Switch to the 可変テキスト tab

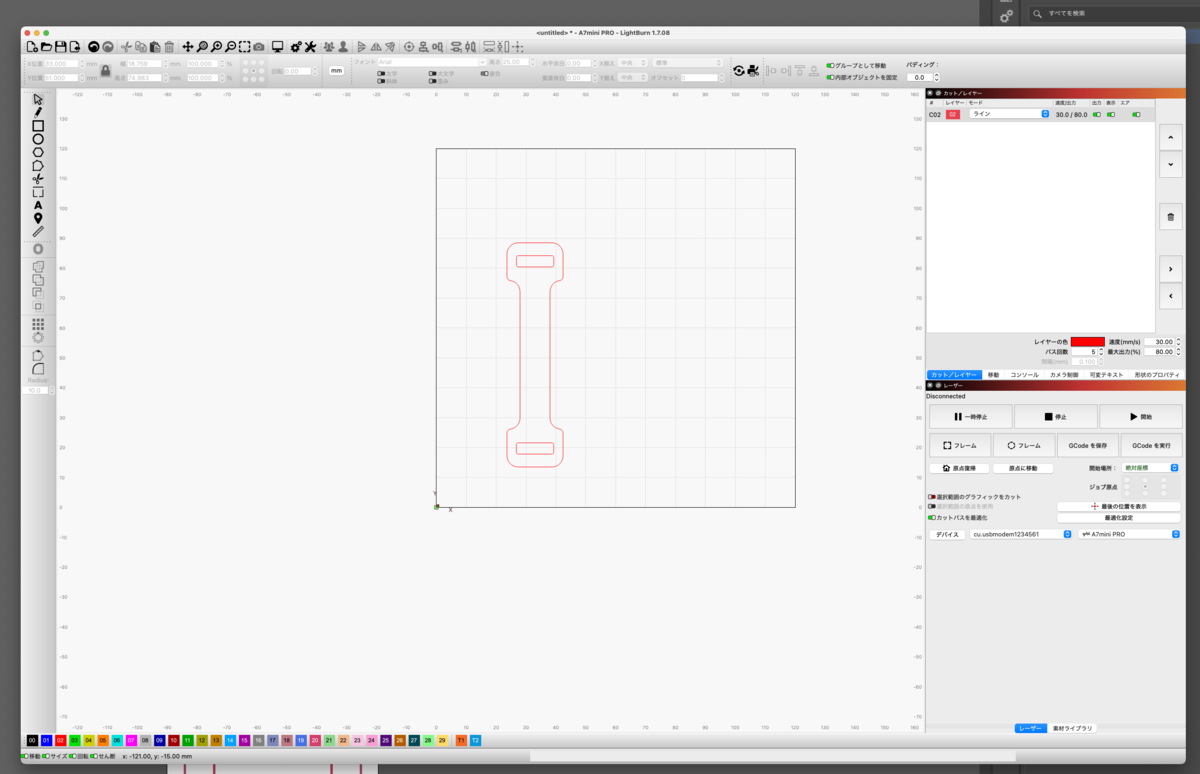tap(1107, 374)
